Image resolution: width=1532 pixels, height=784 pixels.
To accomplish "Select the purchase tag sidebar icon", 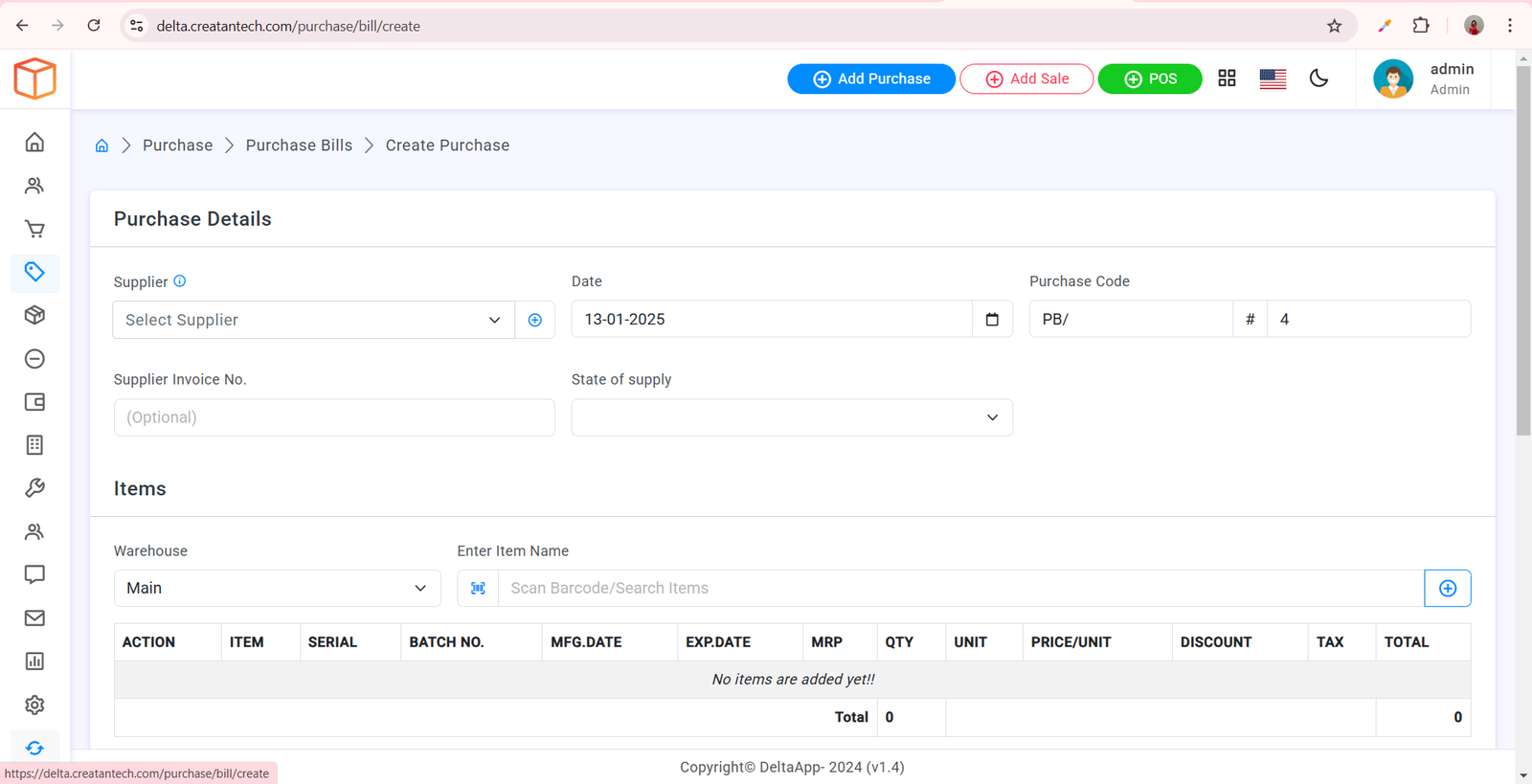I will 34,272.
